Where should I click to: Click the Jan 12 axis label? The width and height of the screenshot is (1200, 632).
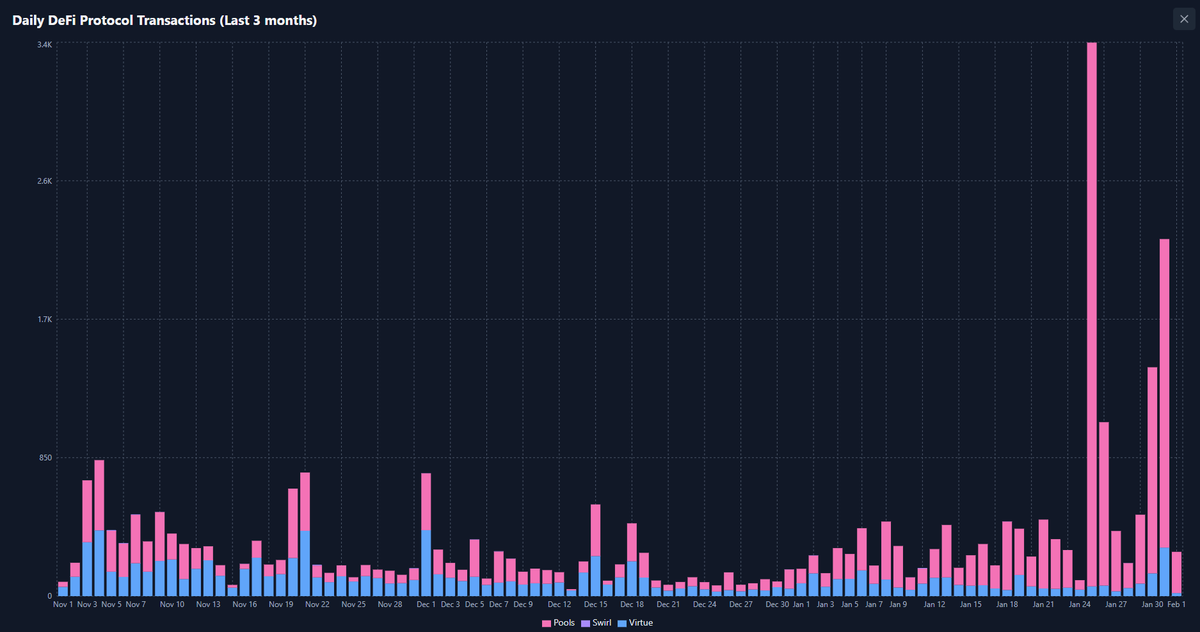935,604
